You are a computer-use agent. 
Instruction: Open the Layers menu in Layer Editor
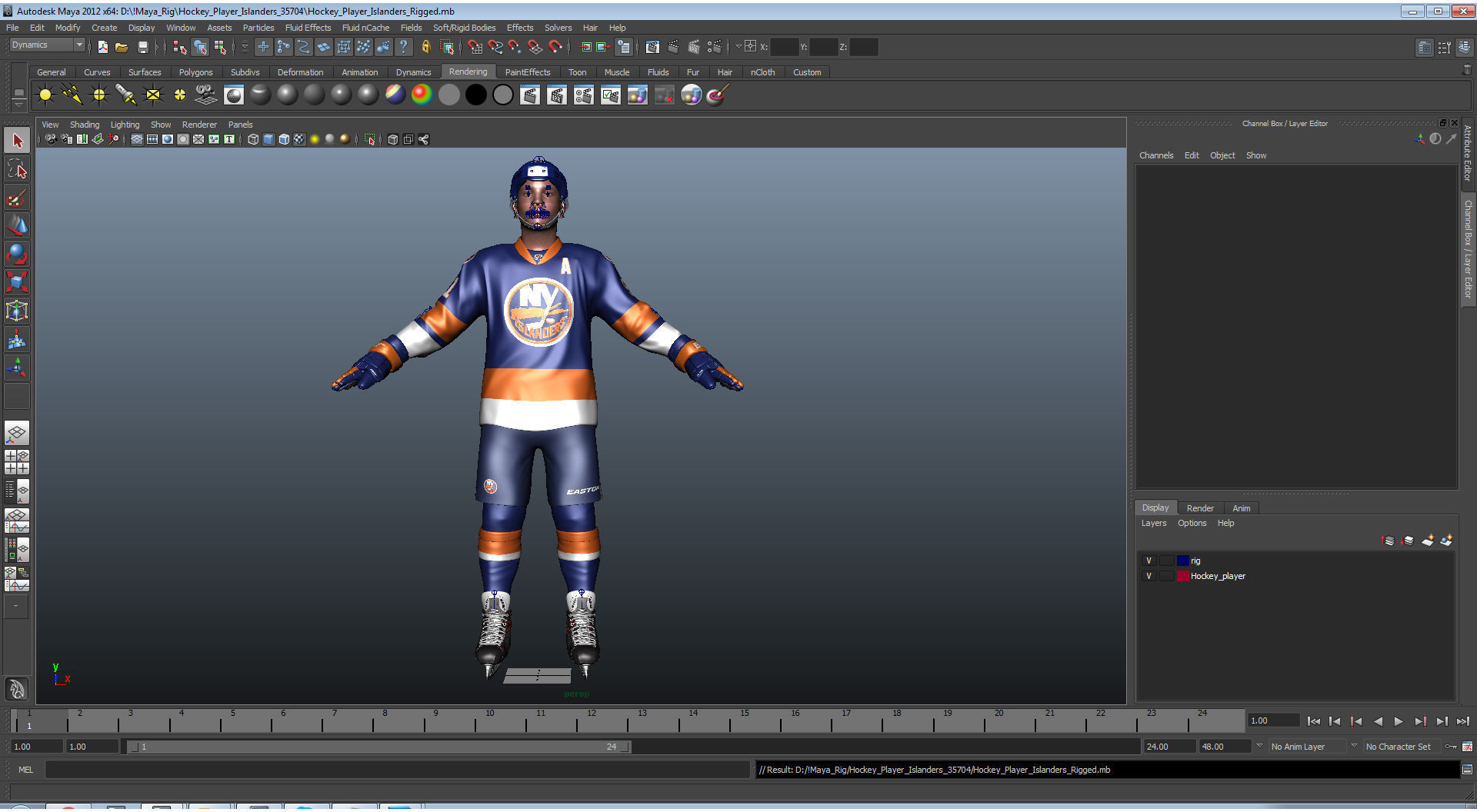(1153, 523)
